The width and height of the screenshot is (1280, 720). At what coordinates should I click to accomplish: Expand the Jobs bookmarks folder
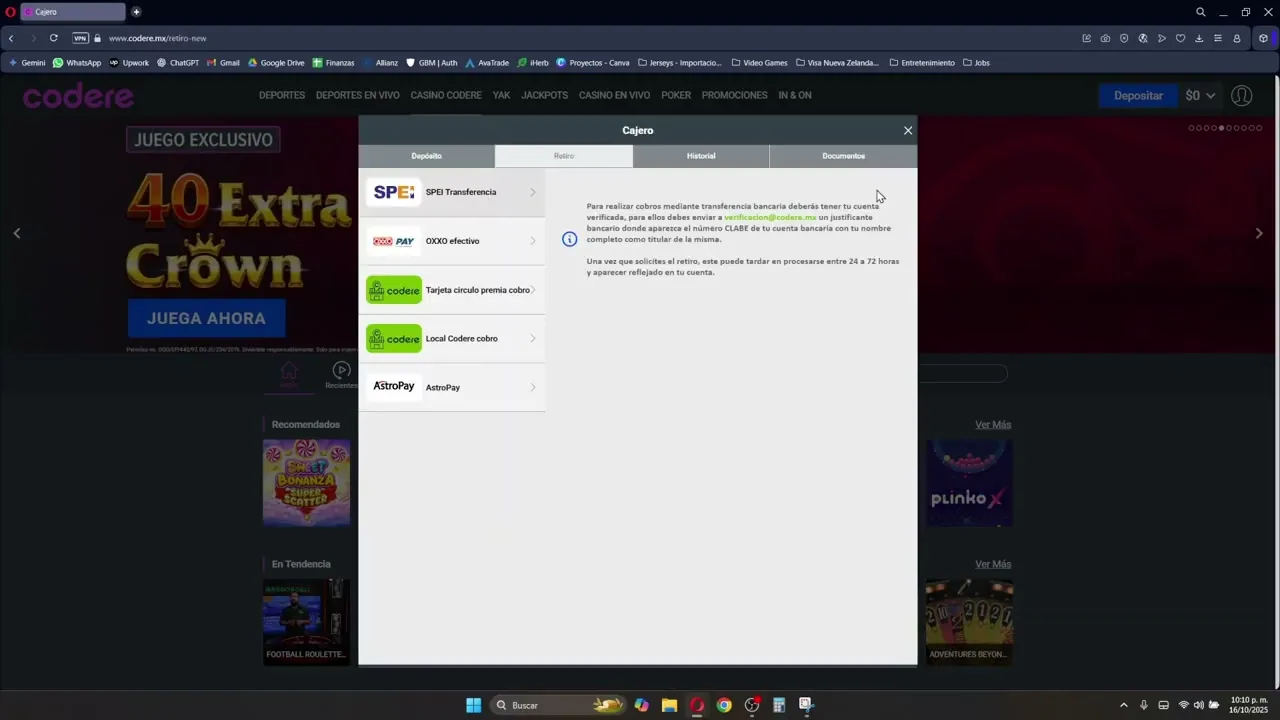[976, 63]
